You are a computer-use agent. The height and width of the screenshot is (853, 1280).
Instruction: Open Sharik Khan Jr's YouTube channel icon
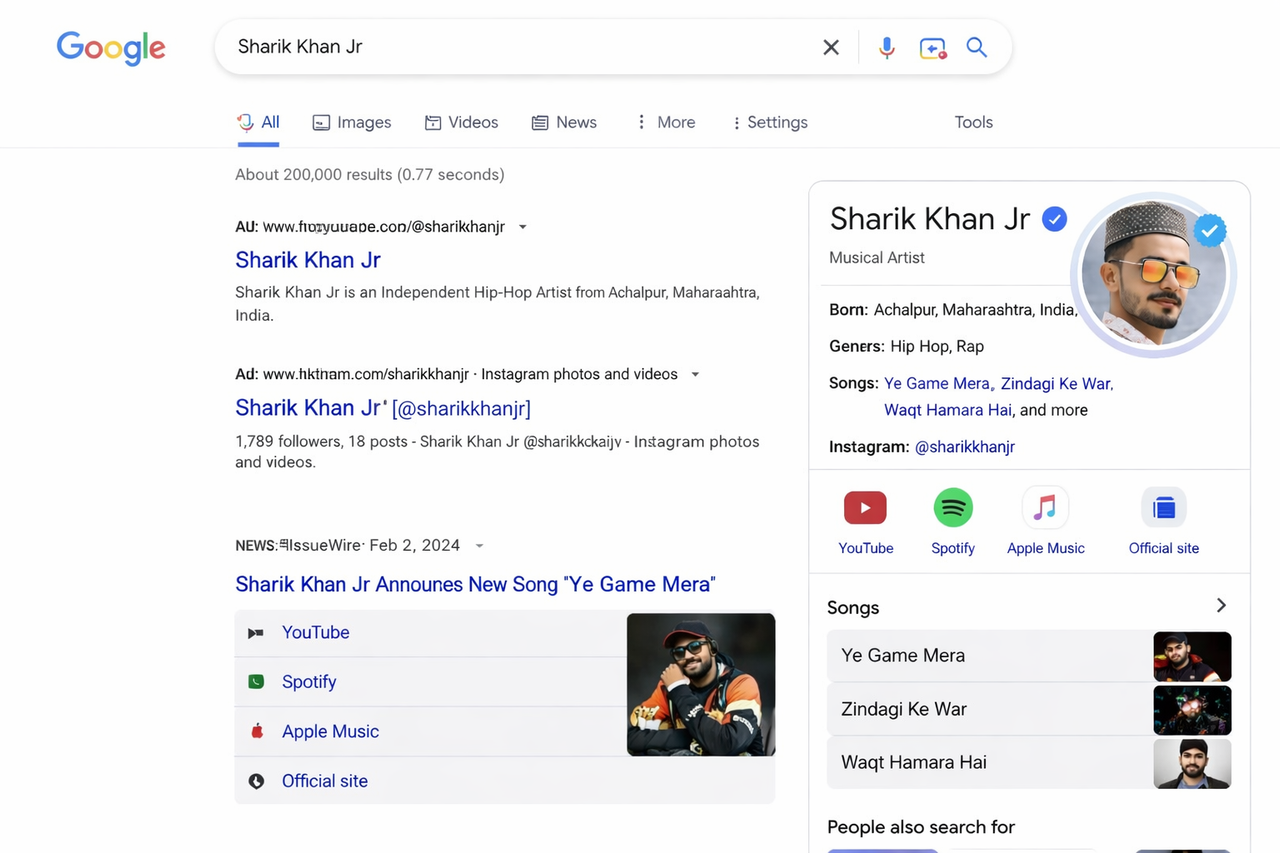click(x=865, y=507)
